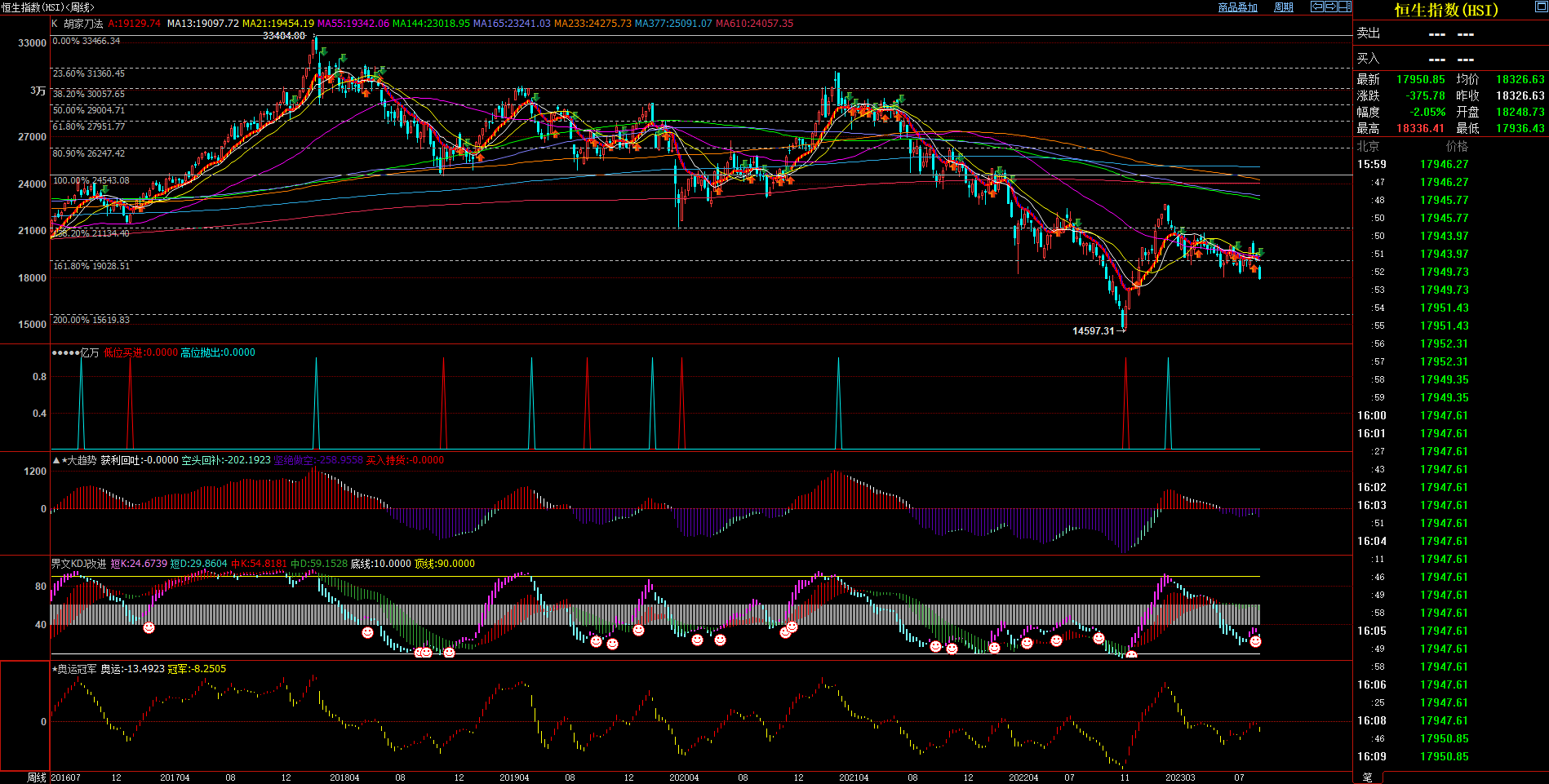Click the 胡家刀法 indicator name
This screenshot has height=784, width=1549.
click(x=83, y=24)
